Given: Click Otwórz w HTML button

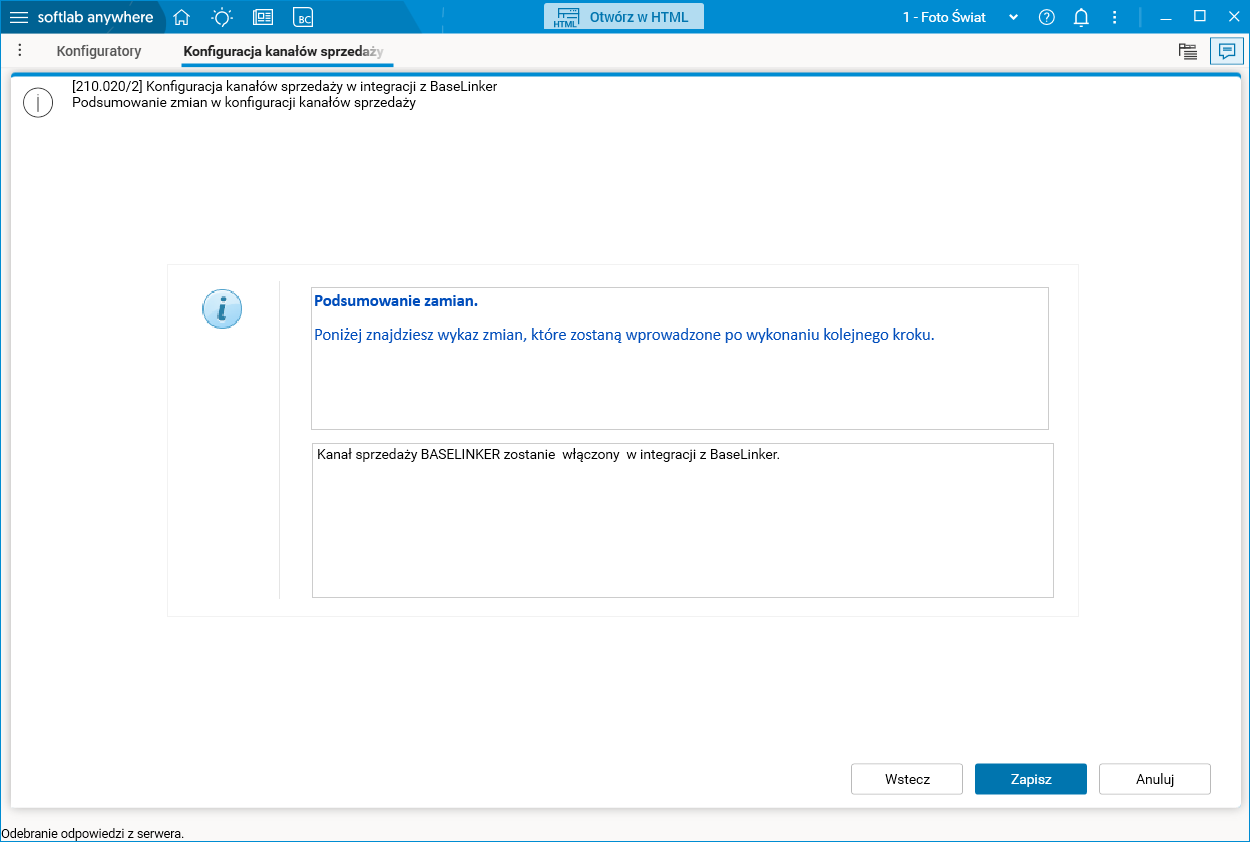Looking at the screenshot, I should (x=624, y=17).
